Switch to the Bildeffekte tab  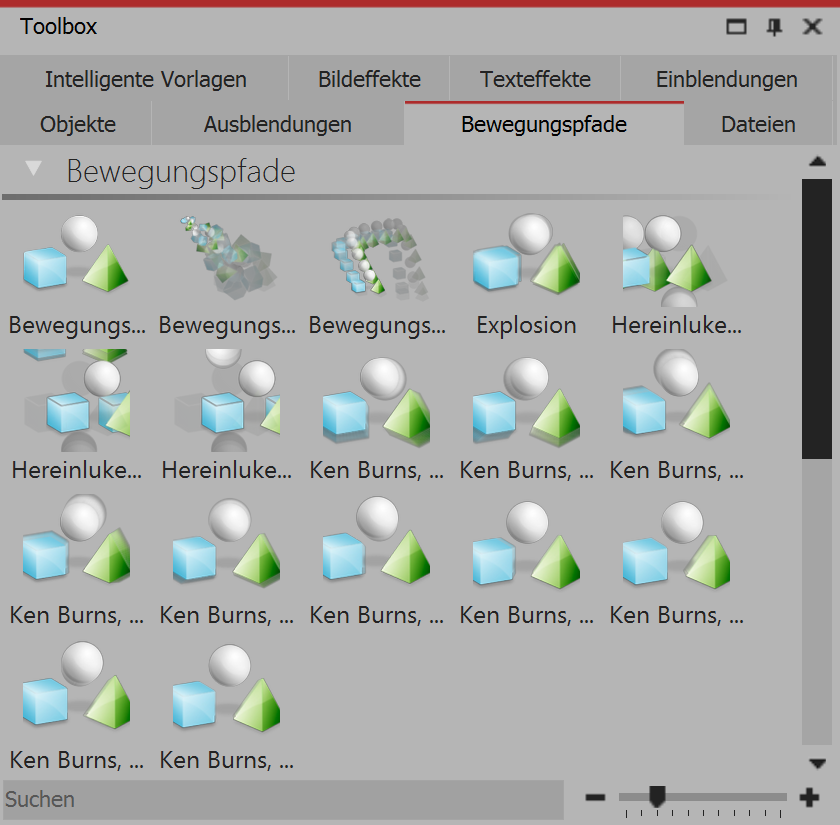tap(368, 79)
